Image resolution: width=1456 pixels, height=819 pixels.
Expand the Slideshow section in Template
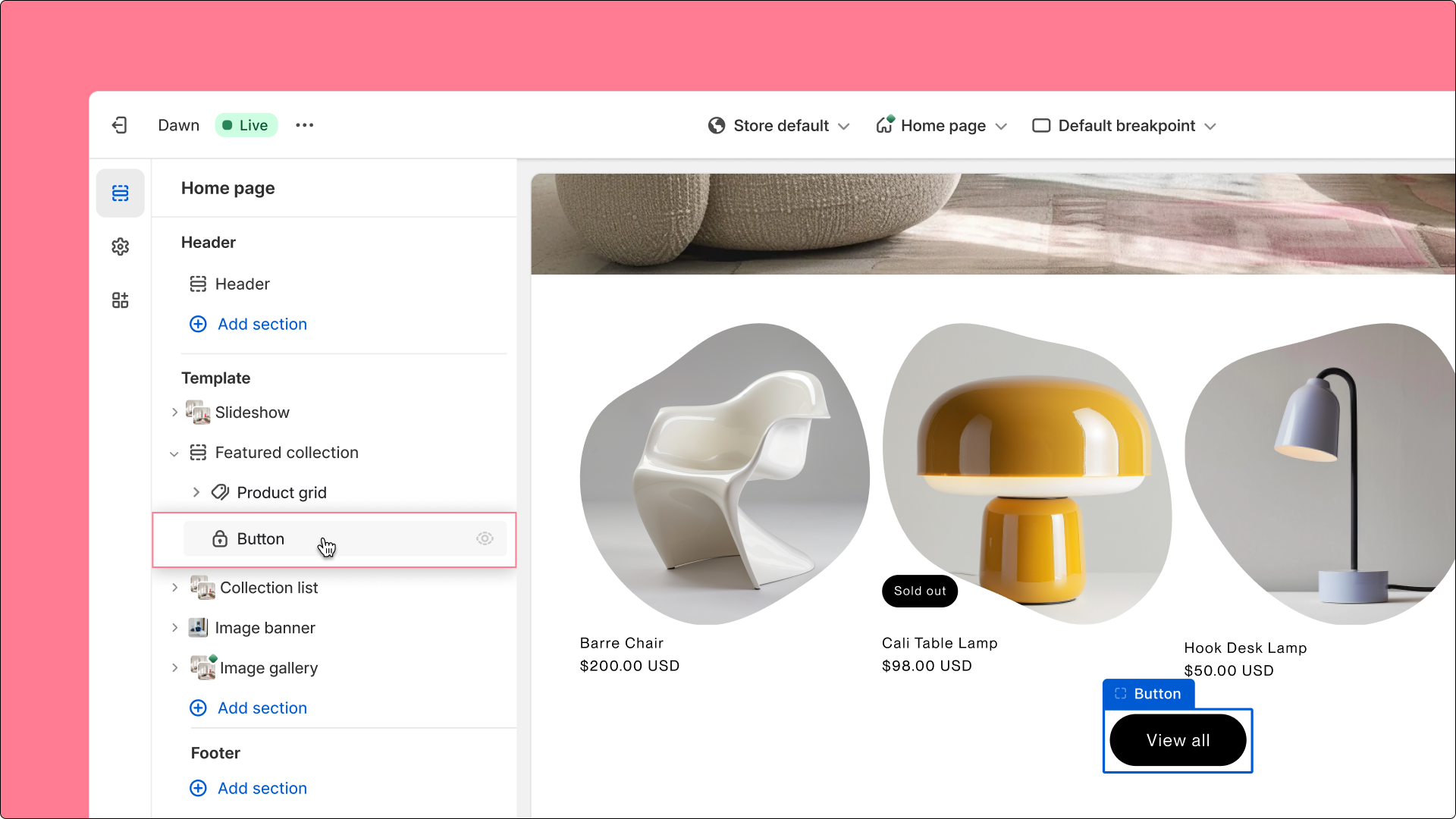click(175, 412)
